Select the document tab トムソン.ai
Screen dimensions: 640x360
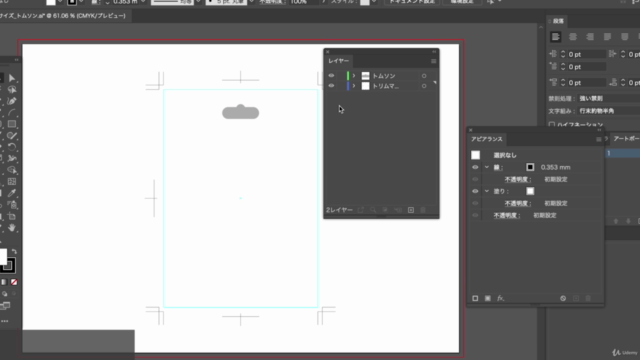tap(64, 16)
